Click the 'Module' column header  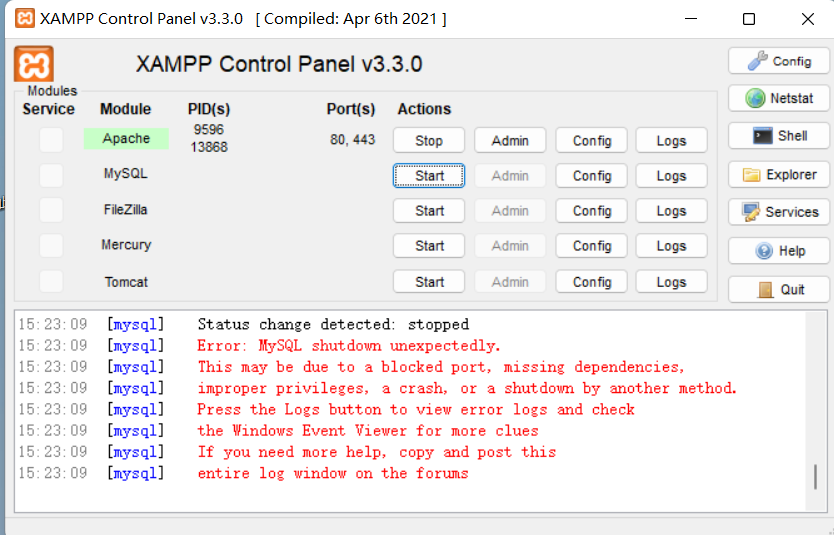tap(126, 109)
